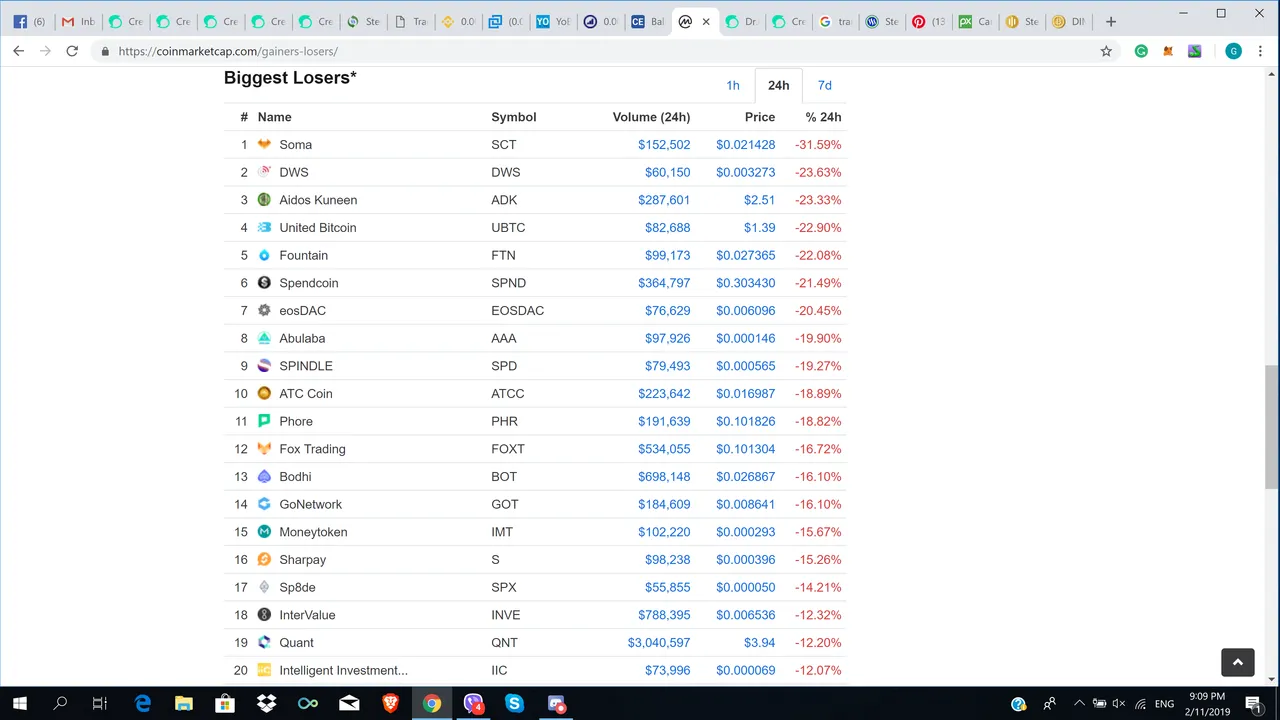The image size is (1280, 720).
Task: Click the muted volume tray icon
Action: pos(1119,704)
